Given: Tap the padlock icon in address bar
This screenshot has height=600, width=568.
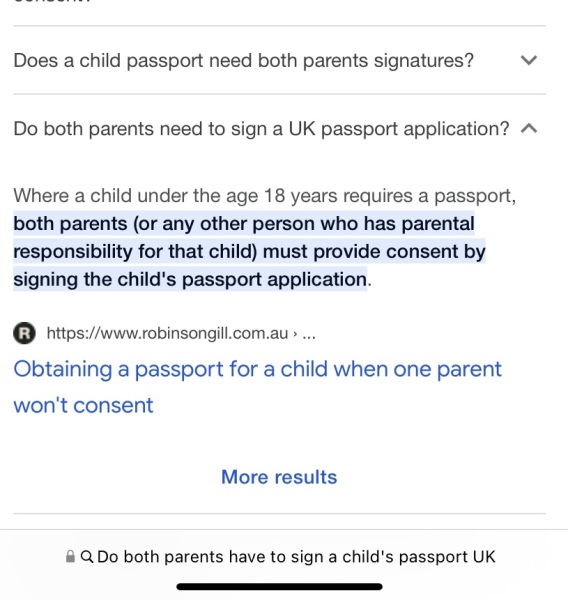Looking at the screenshot, I should [70, 557].
